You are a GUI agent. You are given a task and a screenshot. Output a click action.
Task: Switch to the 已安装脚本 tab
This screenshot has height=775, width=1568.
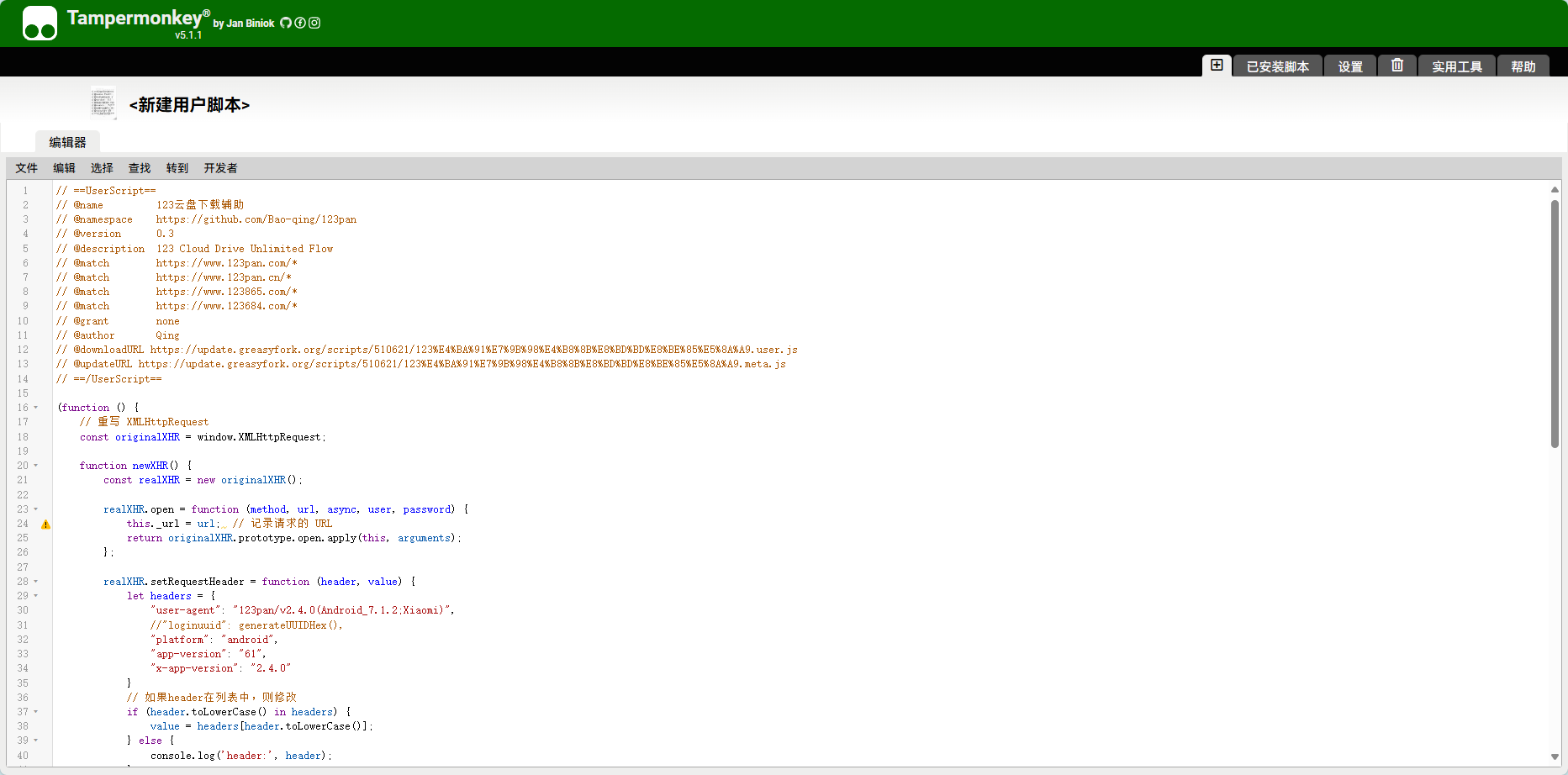[x=1277, y=66]
